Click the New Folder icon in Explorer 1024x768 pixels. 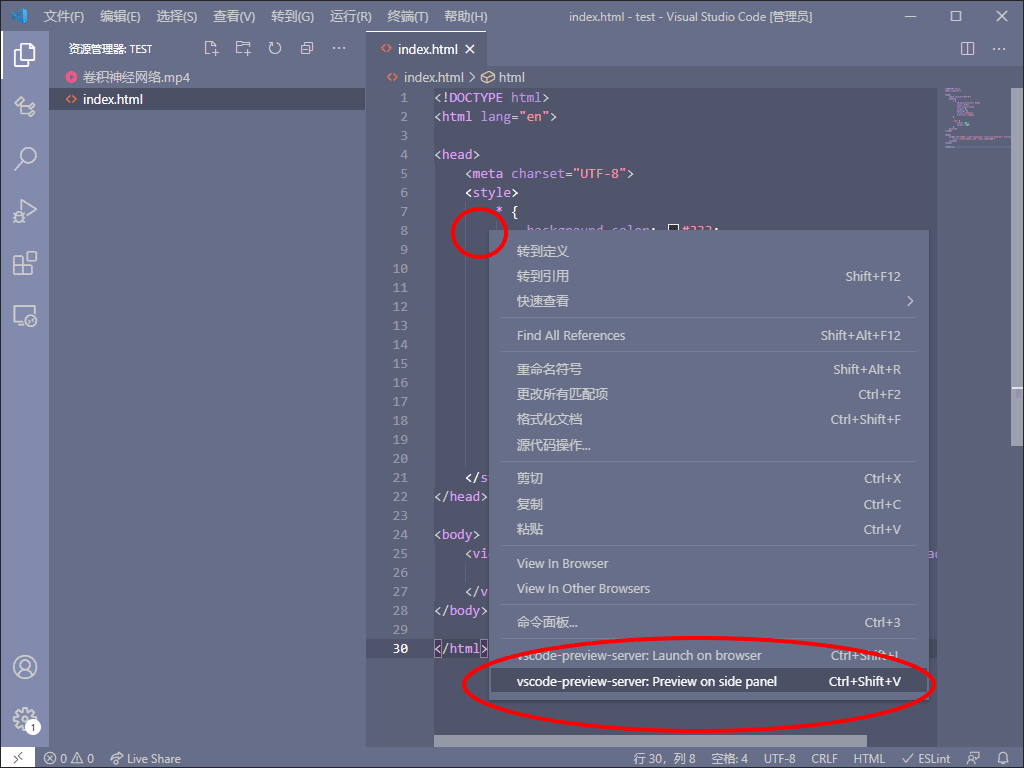pos(243,48)
